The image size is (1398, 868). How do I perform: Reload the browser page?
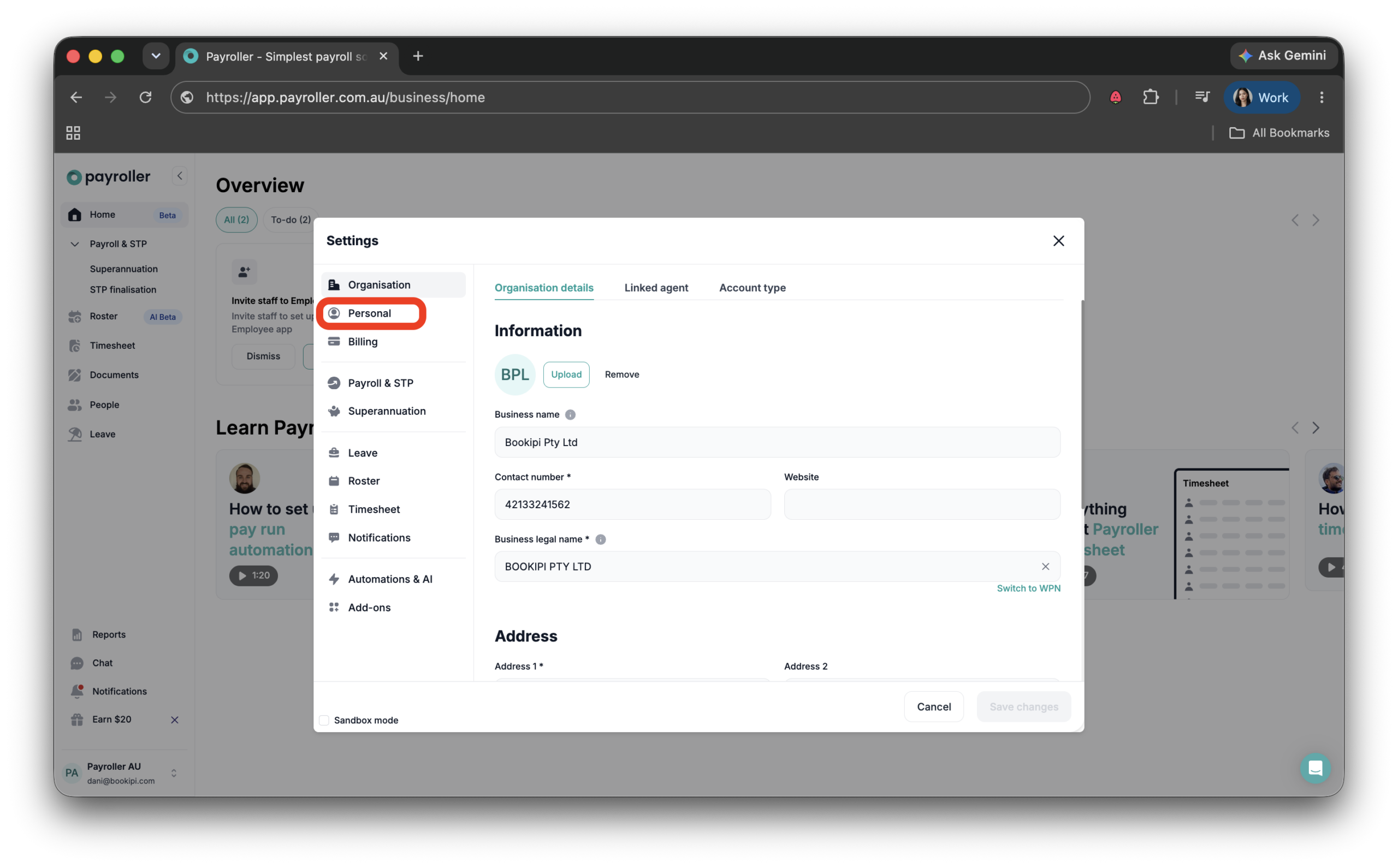146,97
